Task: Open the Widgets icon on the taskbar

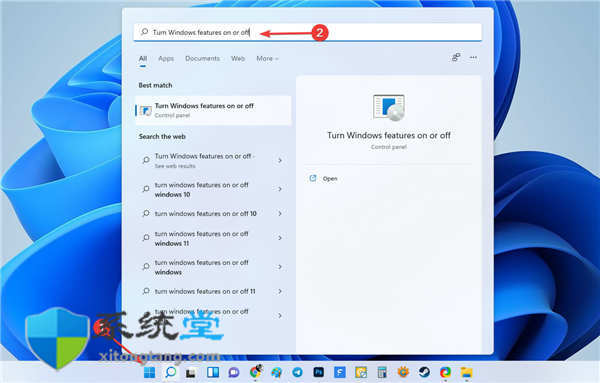Action: pos(213,372)
